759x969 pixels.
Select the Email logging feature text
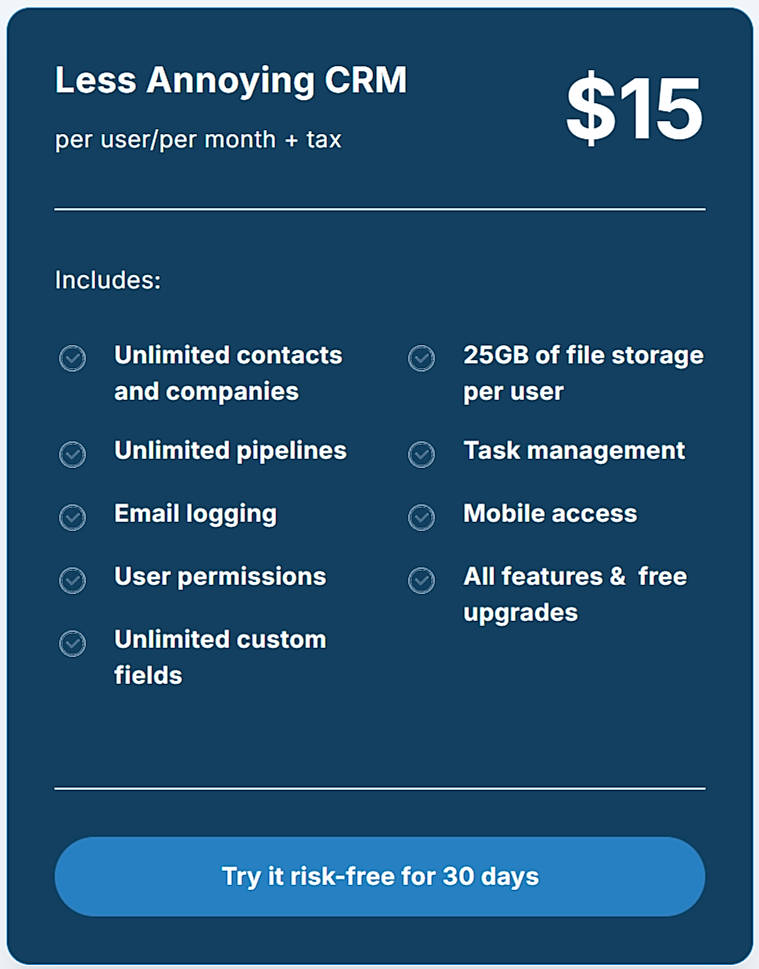click(195, 514)
